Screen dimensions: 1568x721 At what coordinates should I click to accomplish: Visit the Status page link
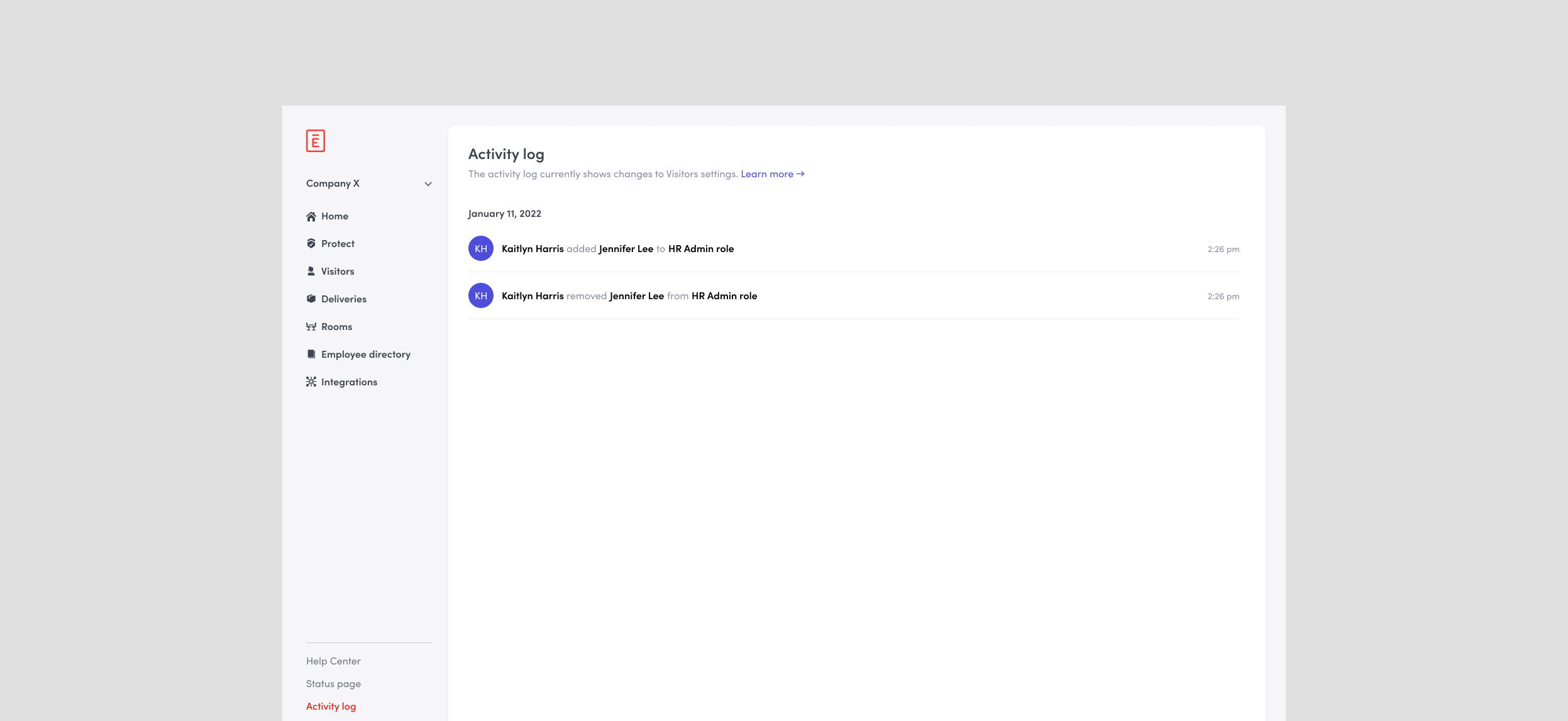coord(333,684)
